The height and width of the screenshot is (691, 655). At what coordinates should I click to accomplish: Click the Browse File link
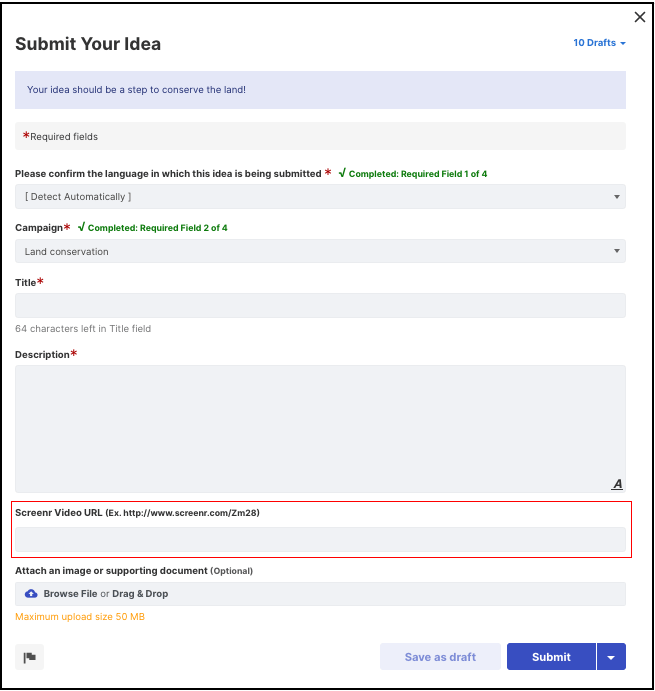tap(70, 594)
